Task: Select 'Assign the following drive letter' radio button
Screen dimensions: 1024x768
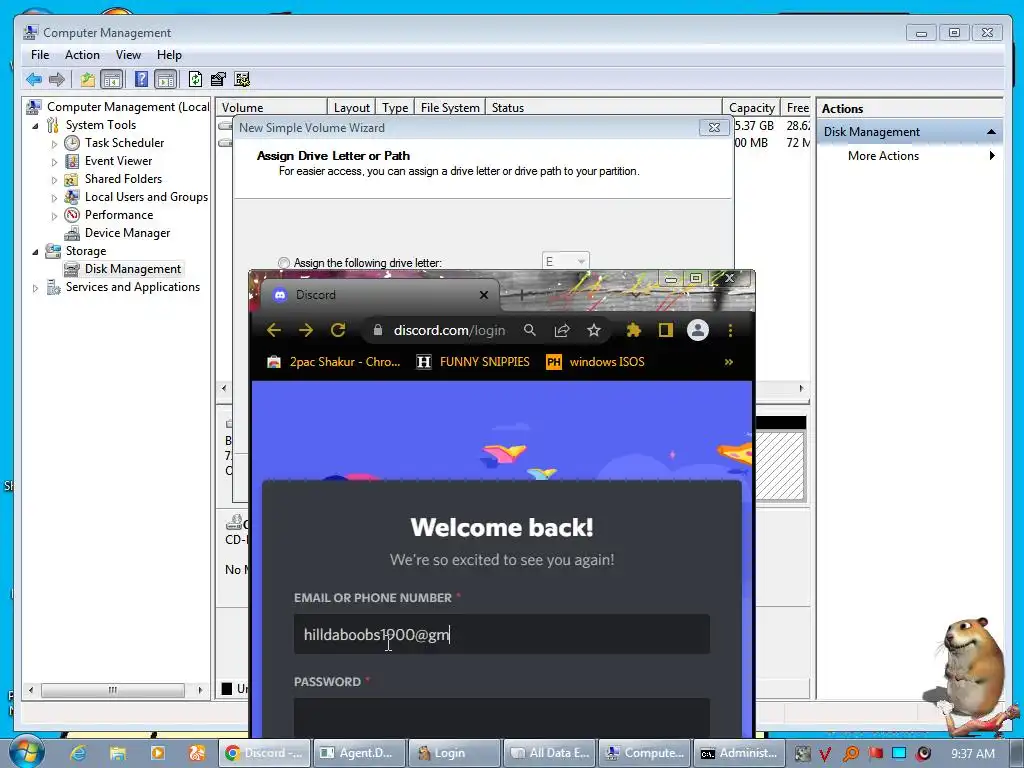Action: pos(283,263)
